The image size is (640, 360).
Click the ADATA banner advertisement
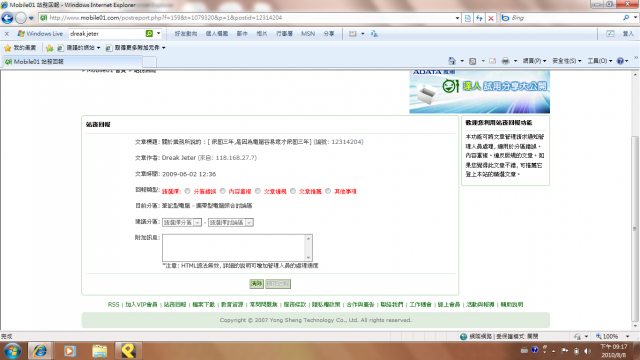(x=480, y=92)
